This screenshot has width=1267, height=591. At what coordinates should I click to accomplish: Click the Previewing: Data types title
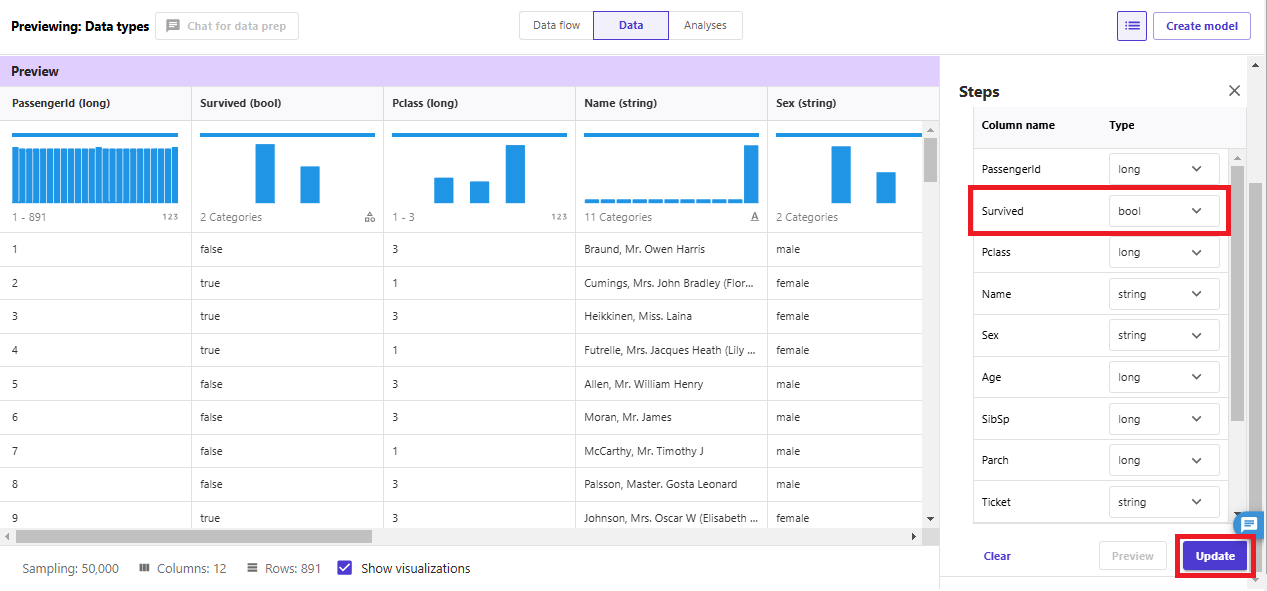[80, 26]
